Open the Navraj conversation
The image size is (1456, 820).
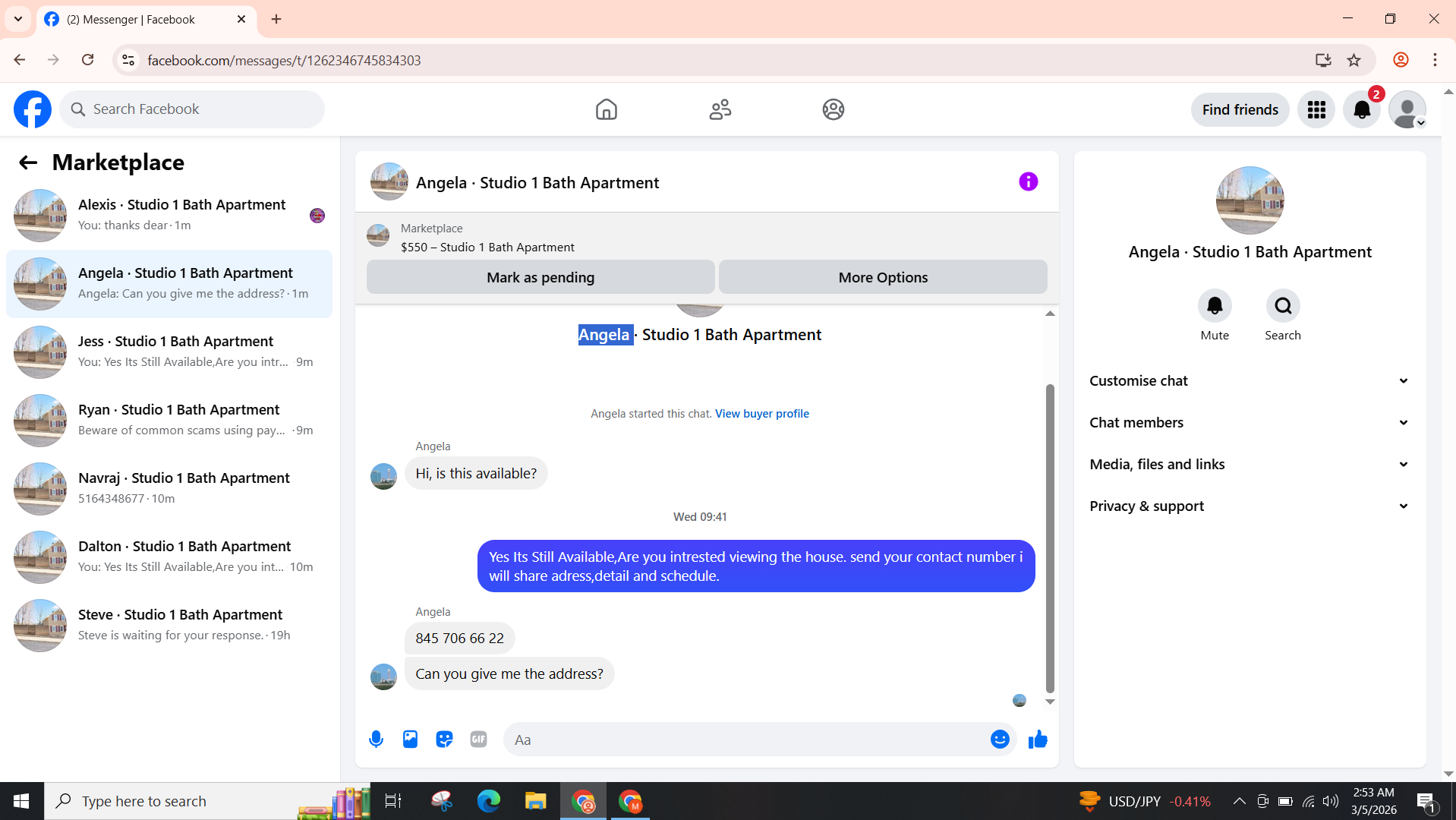[x=169, y=489]
